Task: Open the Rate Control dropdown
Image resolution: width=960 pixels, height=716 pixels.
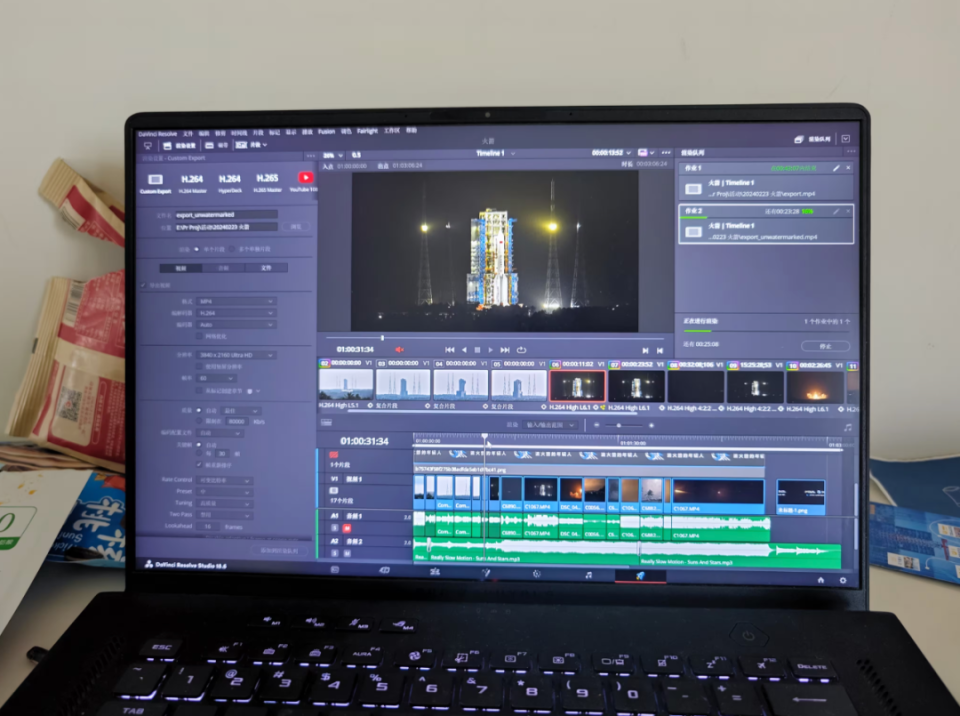Action: [225, 480]
